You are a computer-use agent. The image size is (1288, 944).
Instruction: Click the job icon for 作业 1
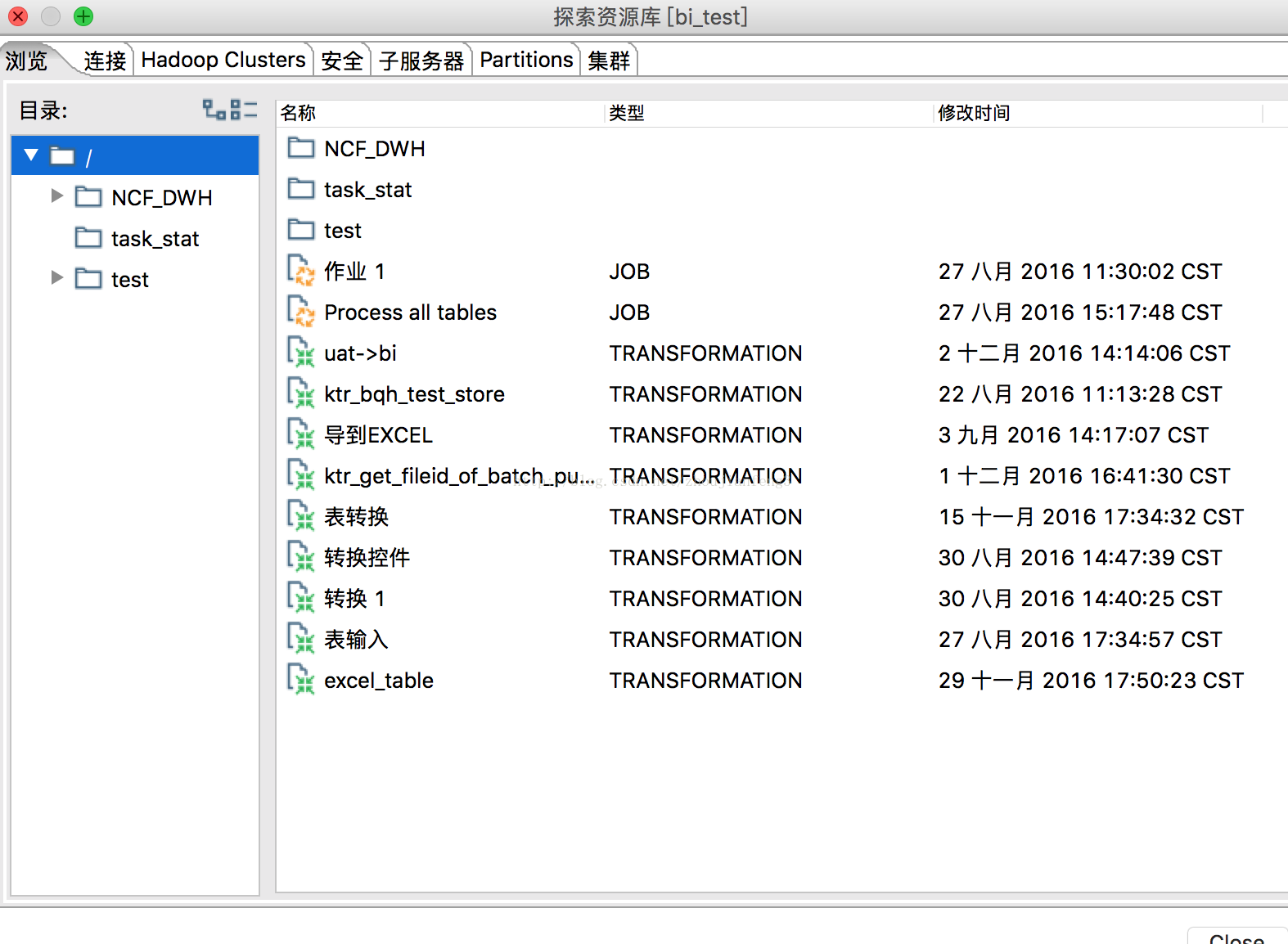tap(301, 270)
